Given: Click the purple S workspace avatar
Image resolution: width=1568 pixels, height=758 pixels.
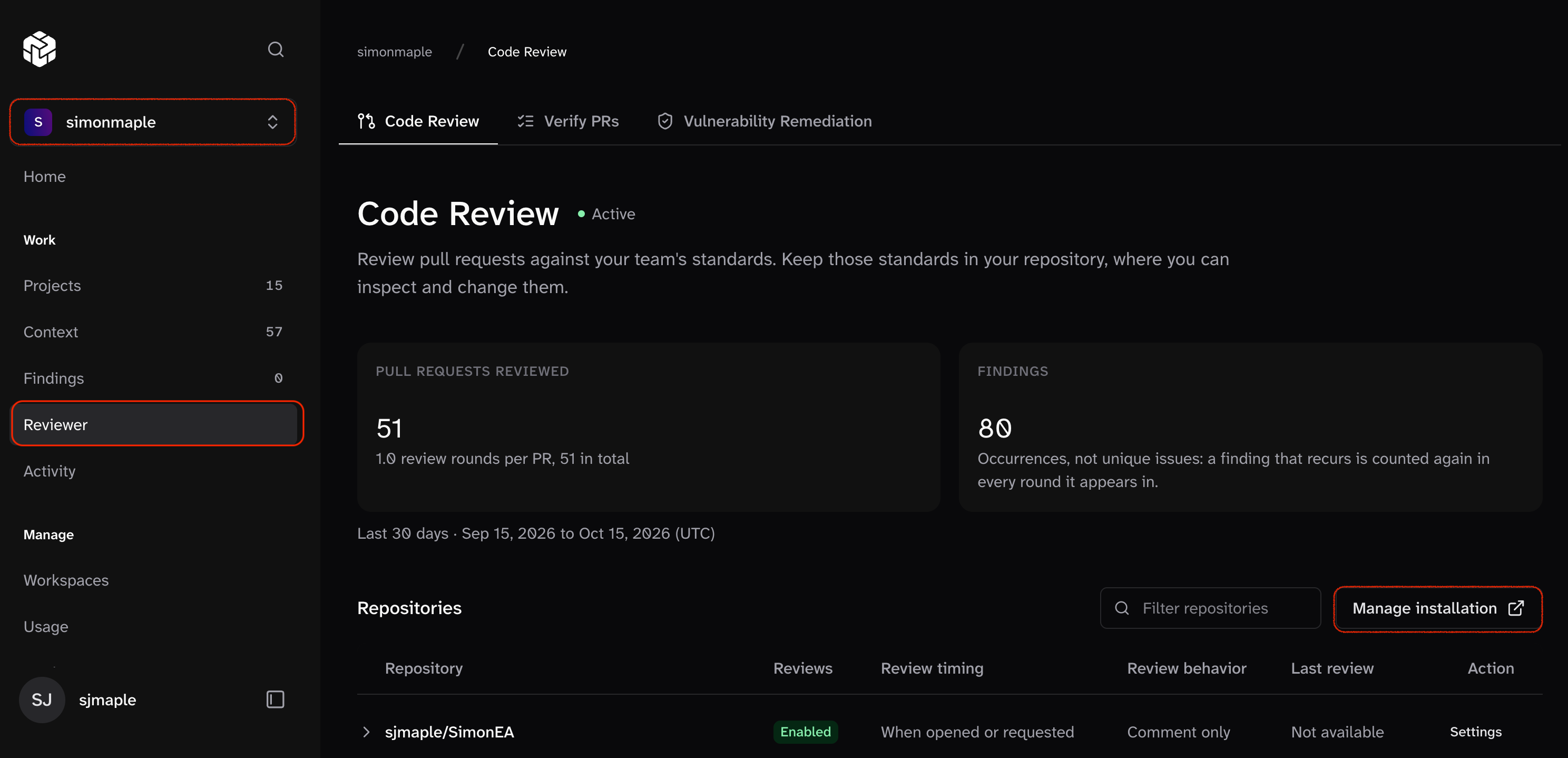Looking at the screenshot, I should 38,122.
